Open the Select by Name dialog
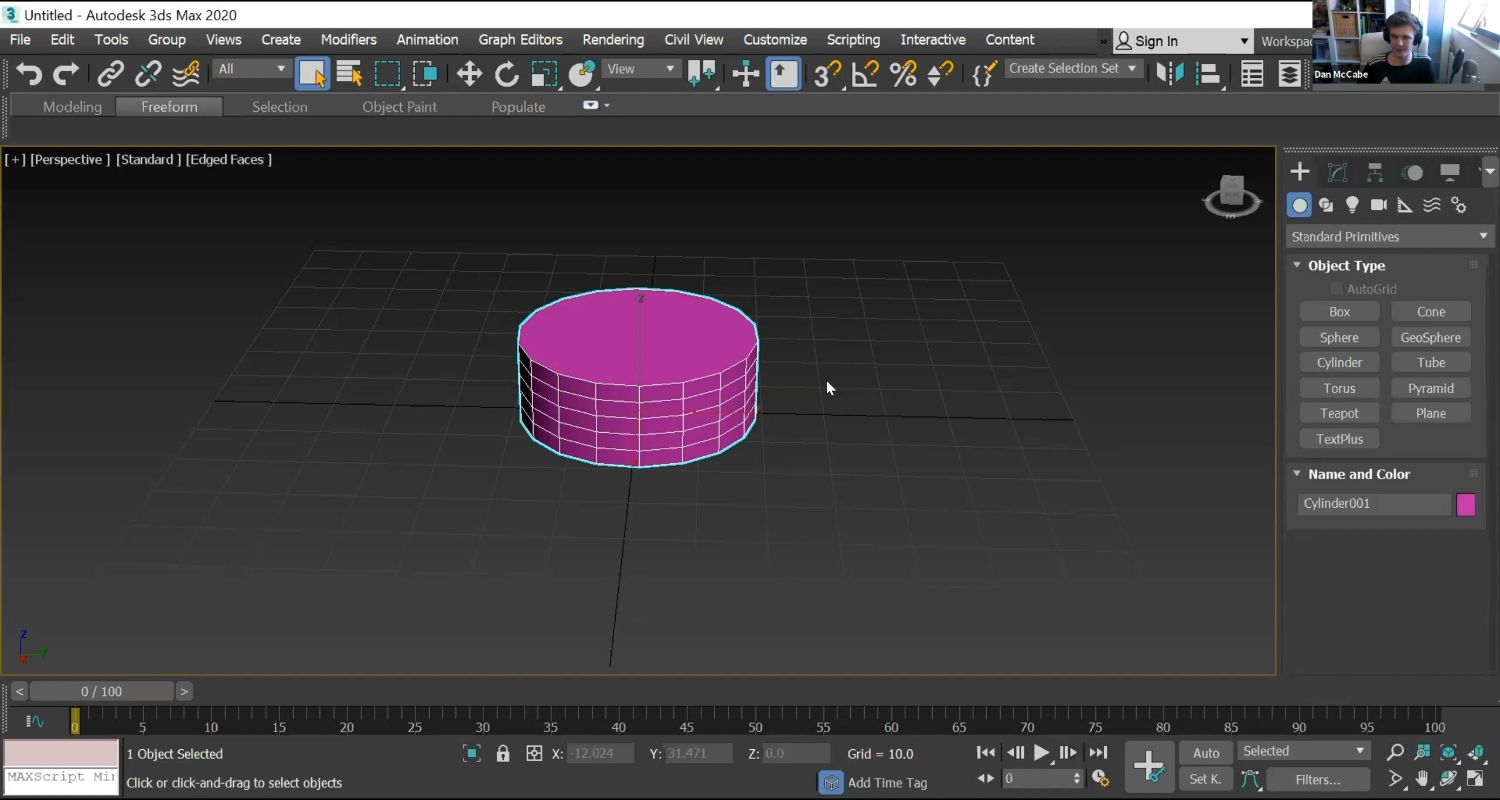The height and width of the screenshot is (800, 1500). (348, 73)
